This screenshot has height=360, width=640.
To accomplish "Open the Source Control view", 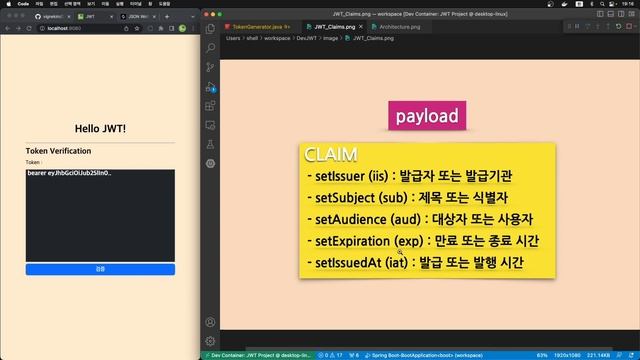I will pyautogui.click(x=210, y=67).
